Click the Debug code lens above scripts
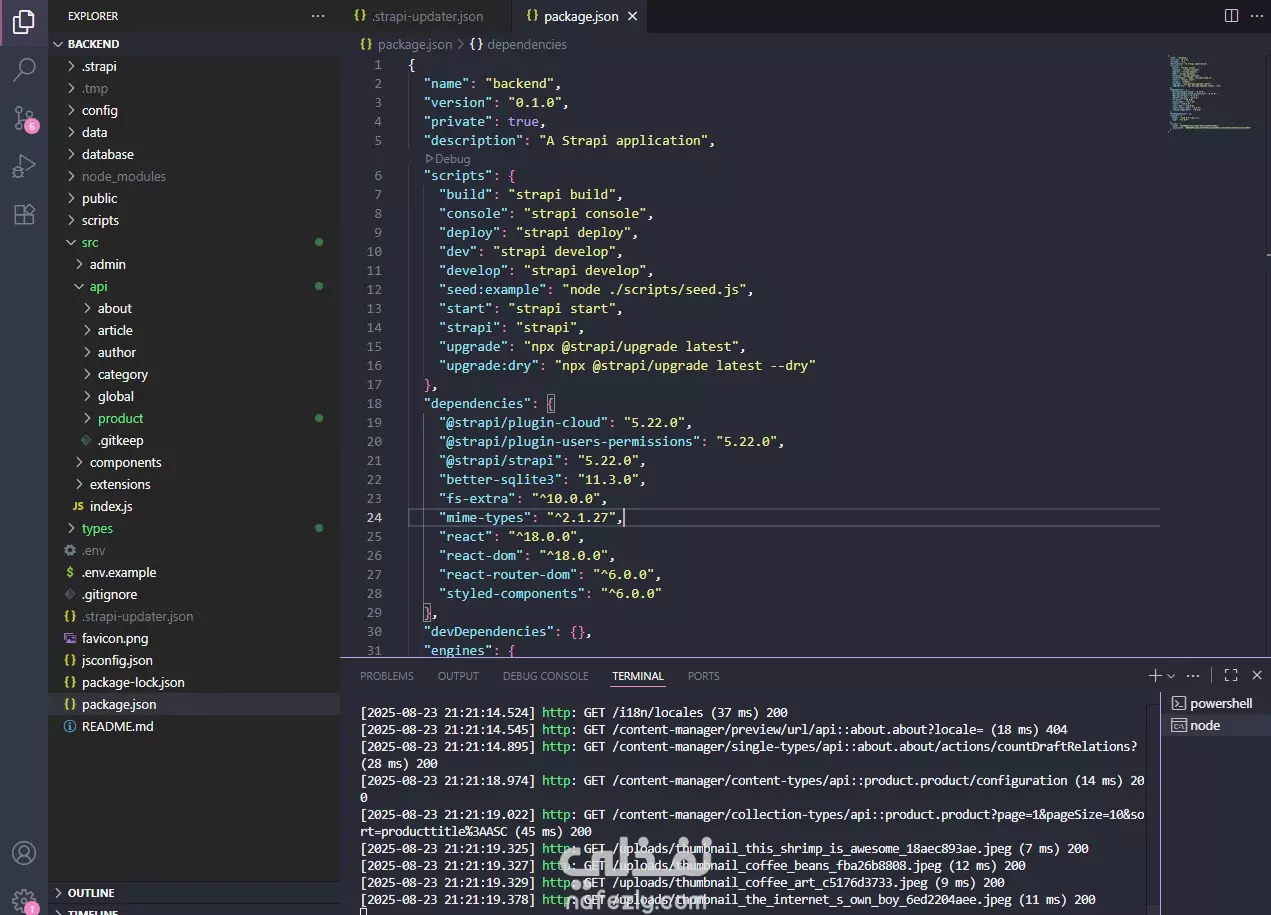Image resolution: width=1271 pixels, height=915 pixels. coord(448,158)
